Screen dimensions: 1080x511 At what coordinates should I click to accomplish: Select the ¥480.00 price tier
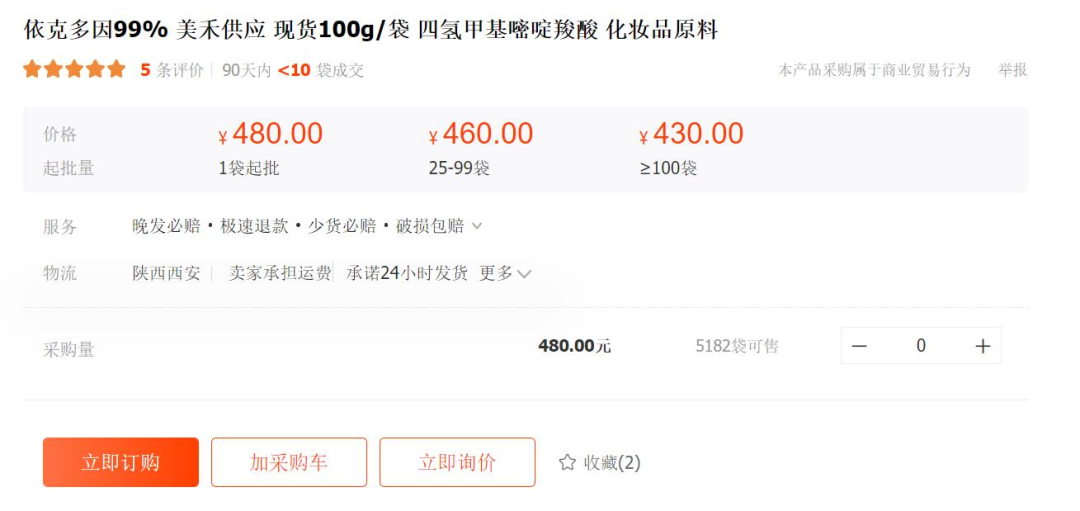(x=271, y=134)
